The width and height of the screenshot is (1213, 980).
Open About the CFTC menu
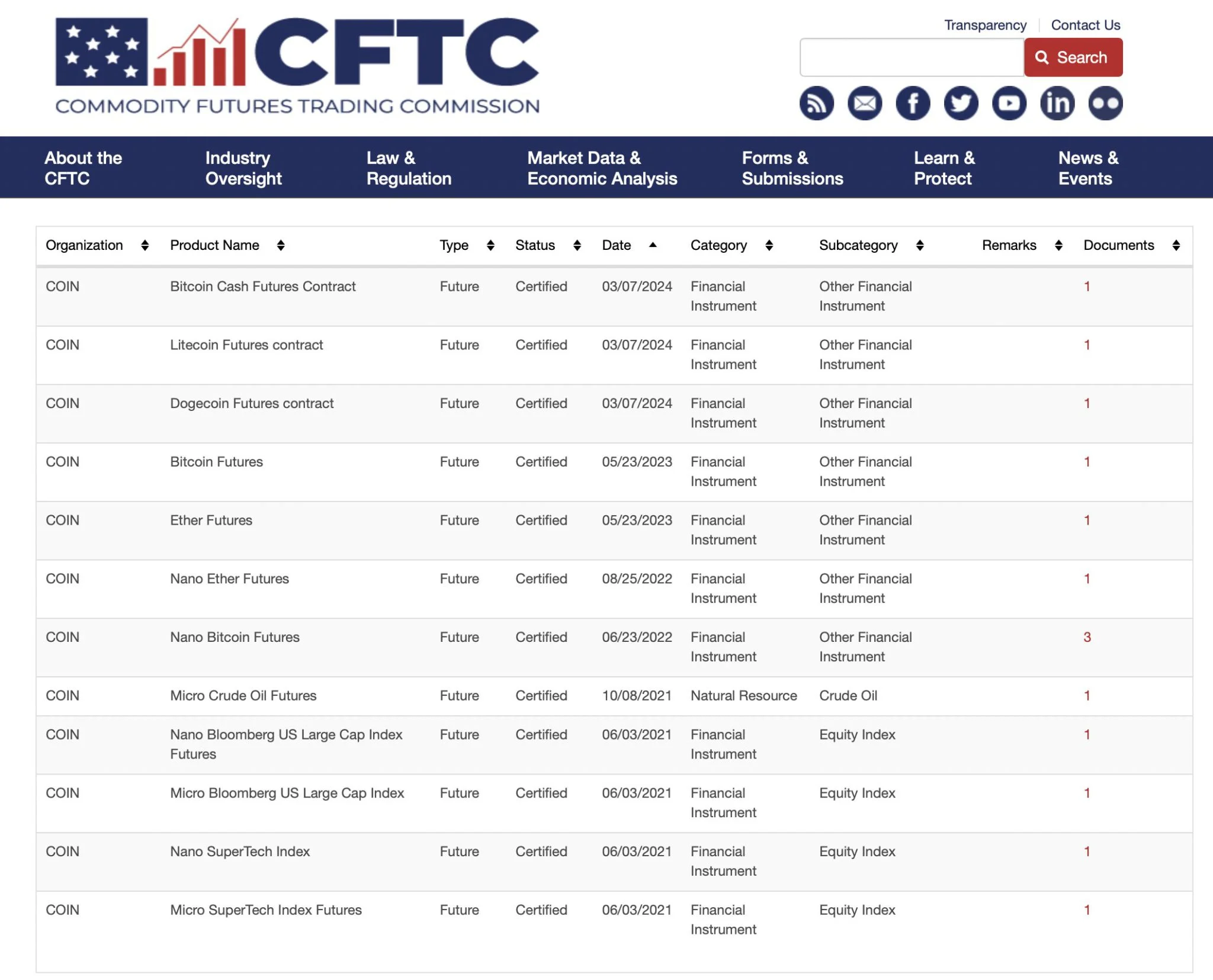(83, 167)
